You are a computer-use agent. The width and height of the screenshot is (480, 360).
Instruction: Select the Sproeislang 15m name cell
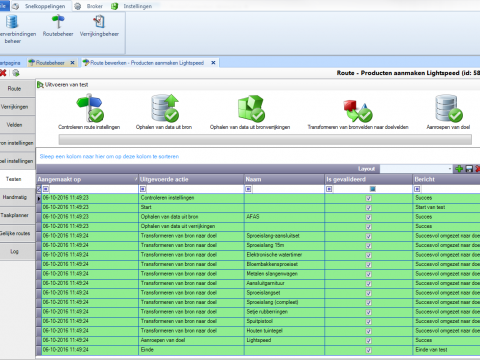coord(285,245)
